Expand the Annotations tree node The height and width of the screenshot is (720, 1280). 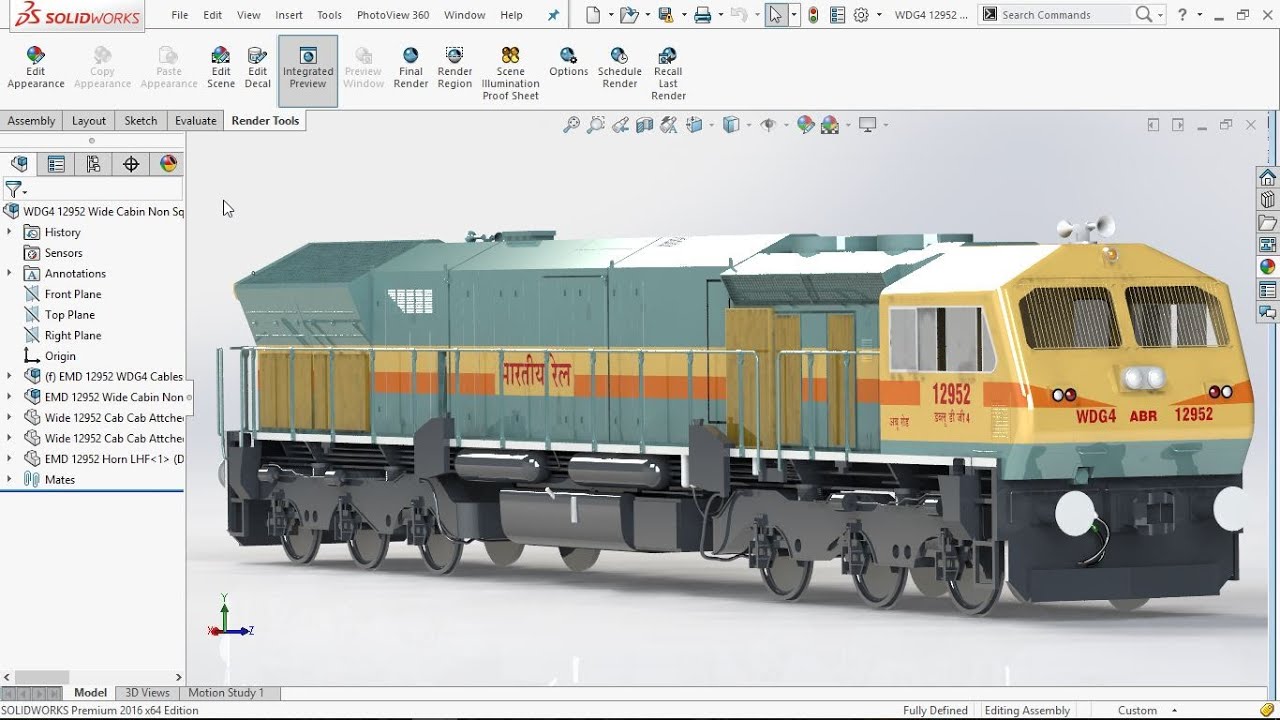[x=9, y=273]
